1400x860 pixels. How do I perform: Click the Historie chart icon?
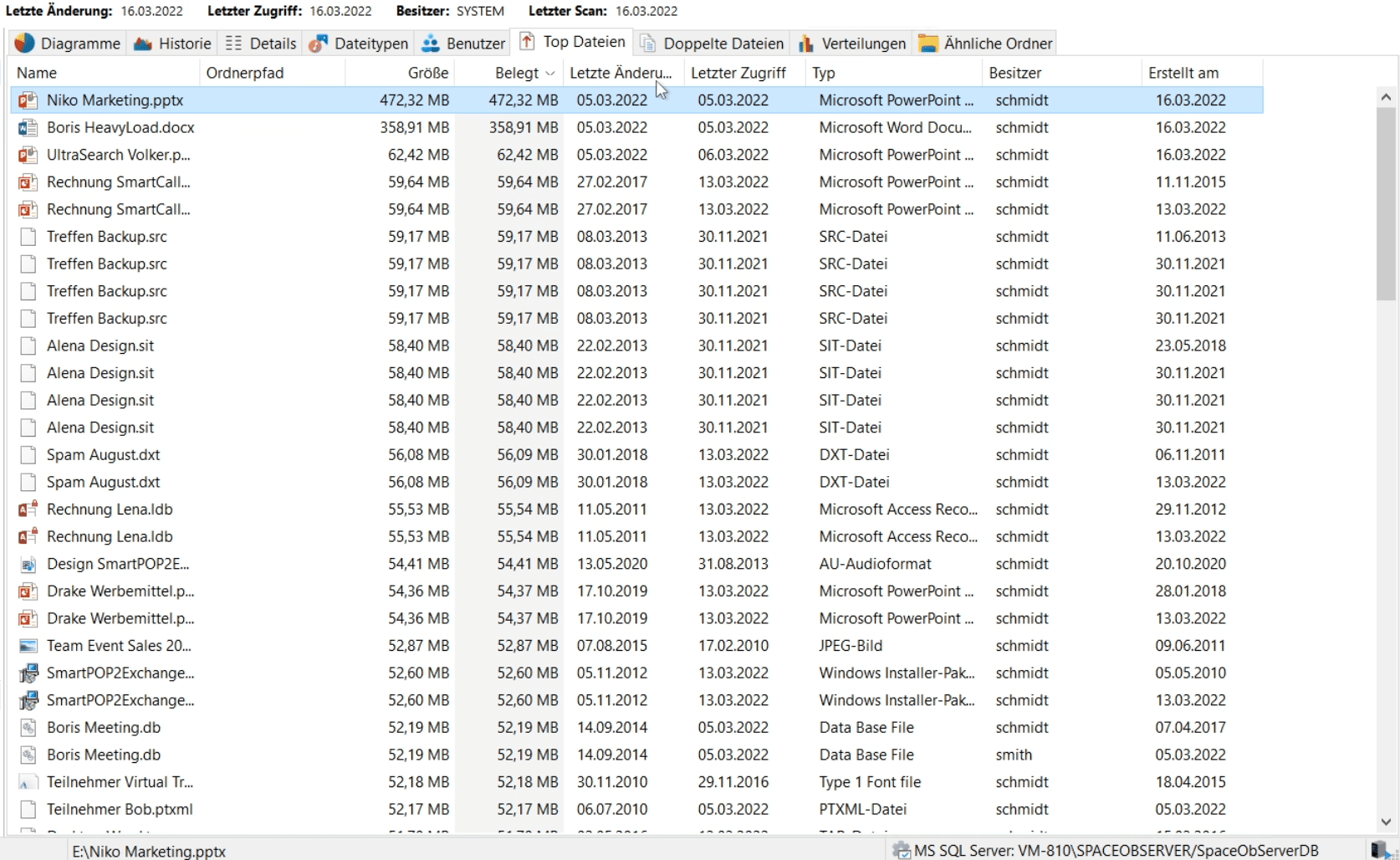coord(143,43)
